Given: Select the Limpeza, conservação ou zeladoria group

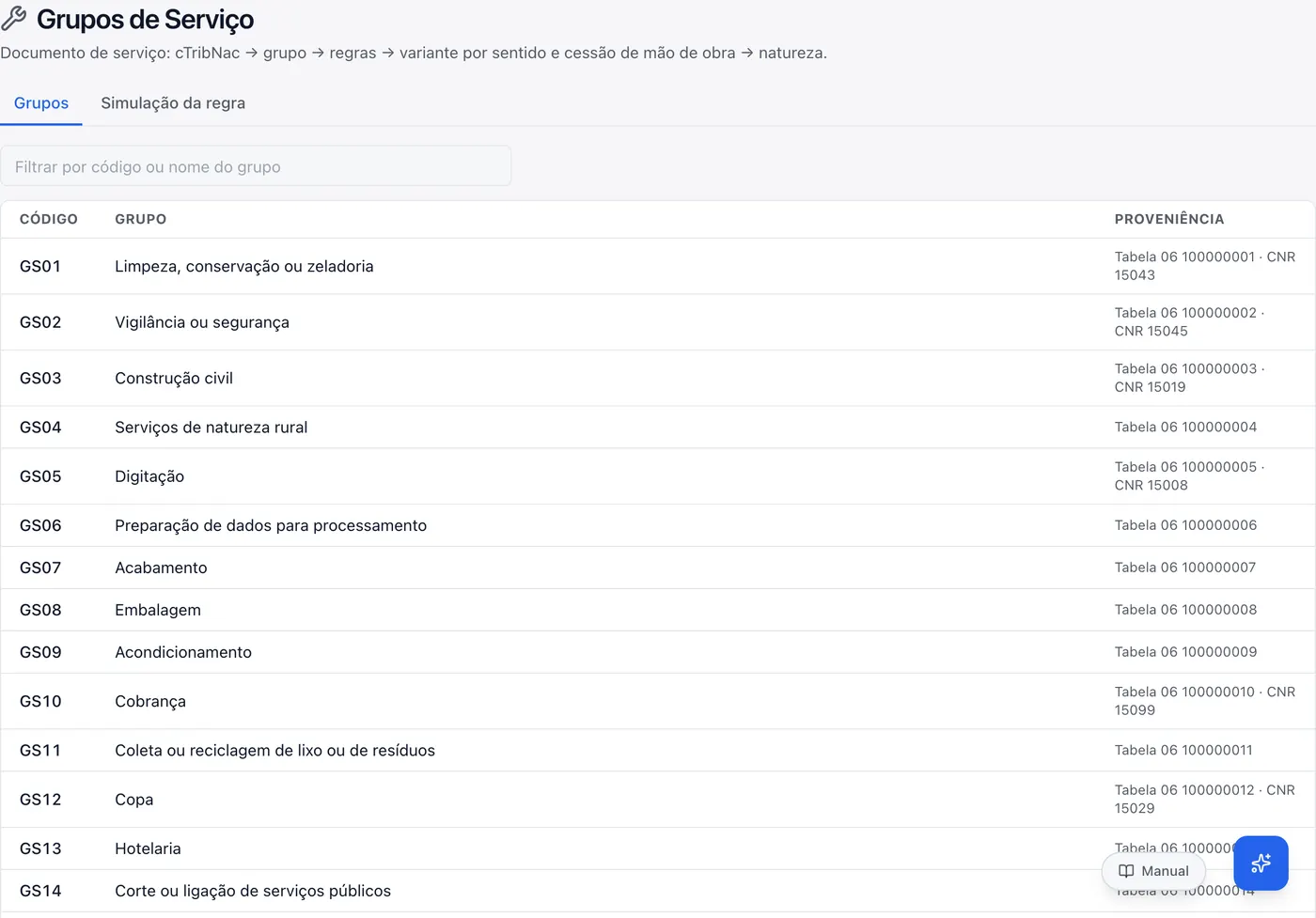Looking at the screenshot, I should [244, 266].
